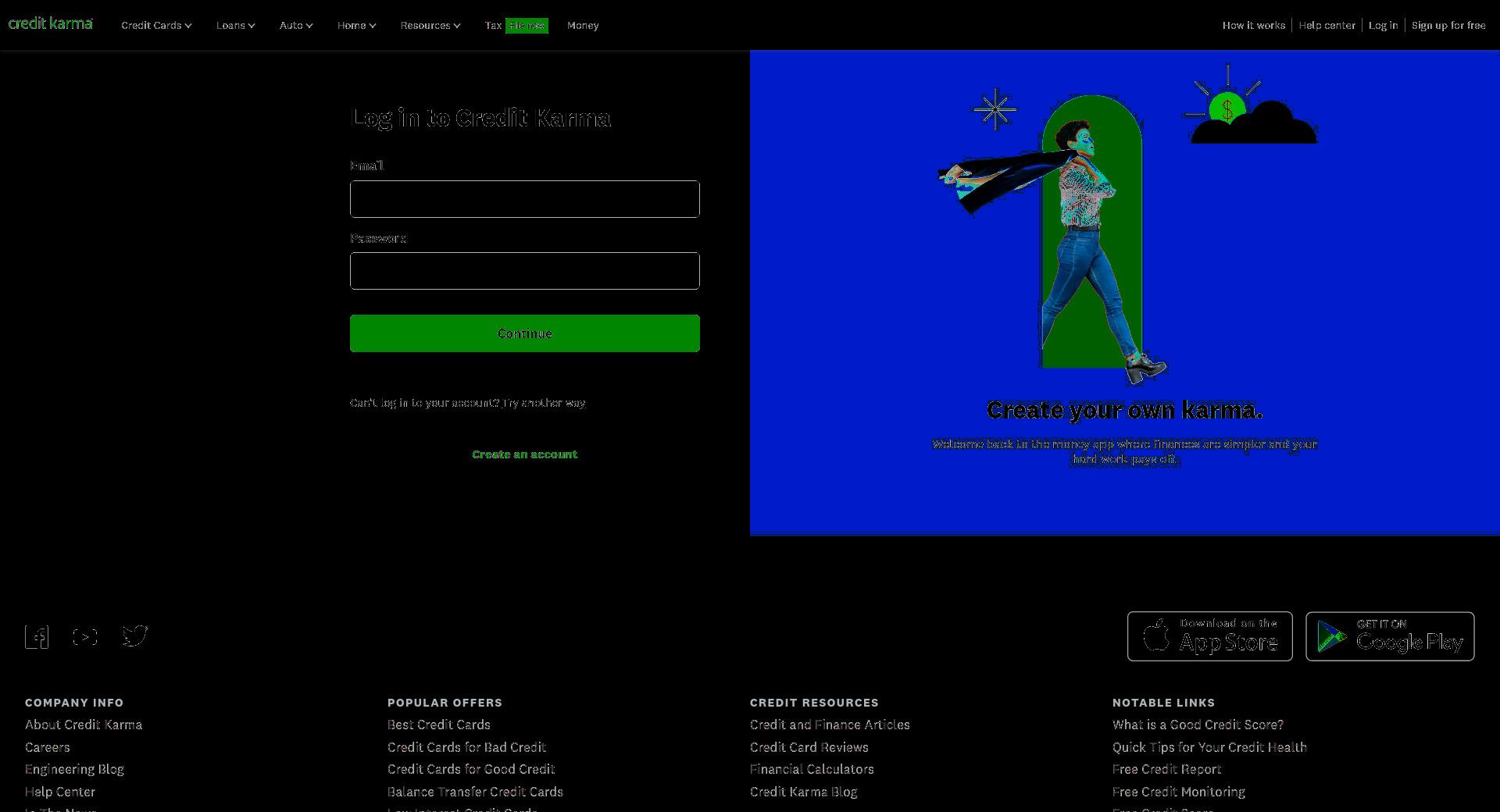Open Quick Tips for Your Credit Health
This screenshot has width=1500, height=812.
point(1209,747)
